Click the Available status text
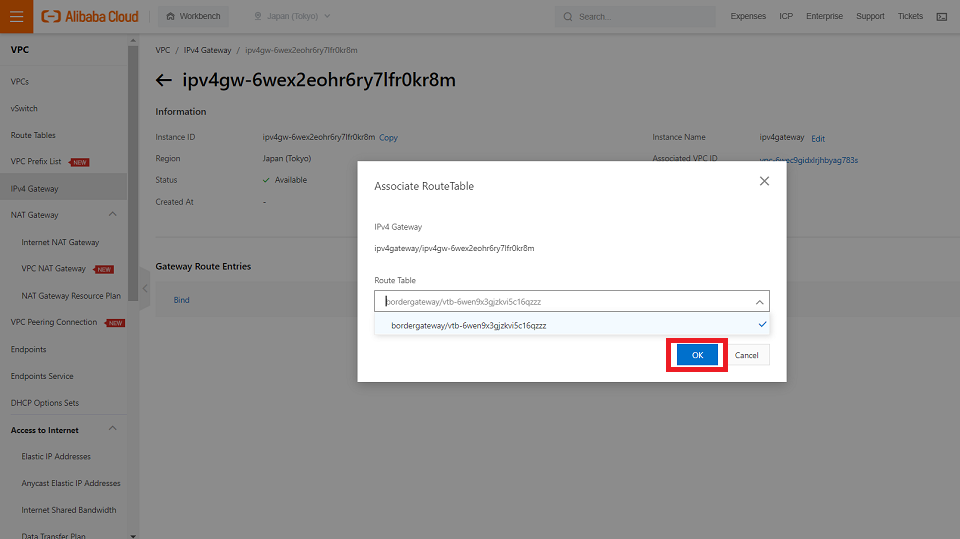This screenshot has height=539, width=960. click(x=291, y=180)
